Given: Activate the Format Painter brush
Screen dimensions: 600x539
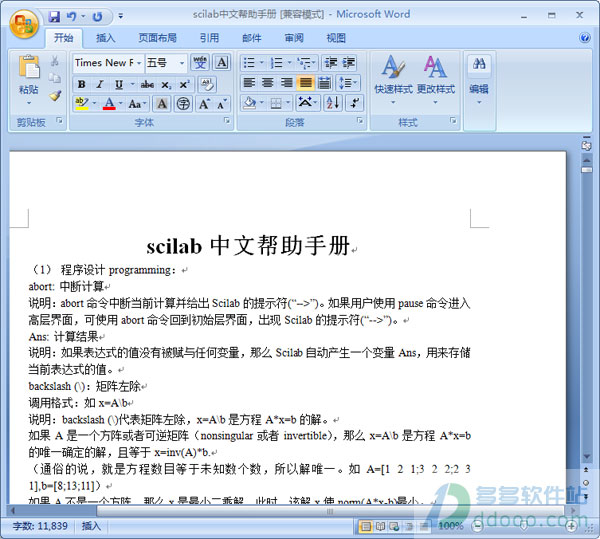Looking at the screenshot, I should (x=55, y=96).
